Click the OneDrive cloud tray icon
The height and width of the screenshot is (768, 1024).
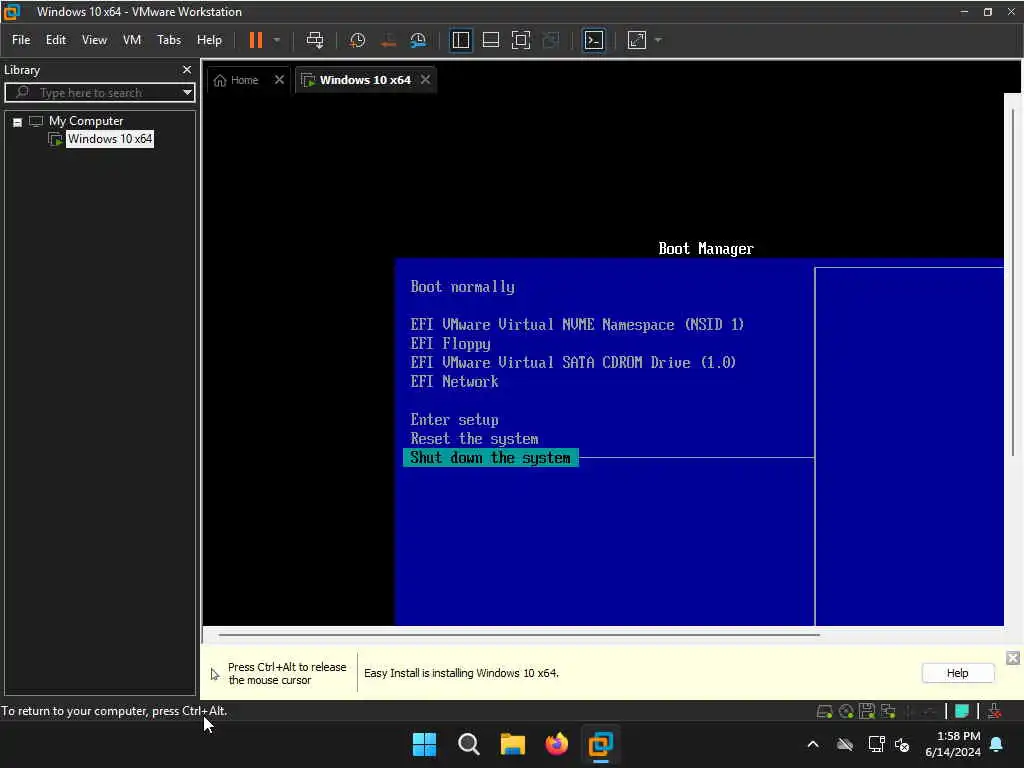point(845,744)
